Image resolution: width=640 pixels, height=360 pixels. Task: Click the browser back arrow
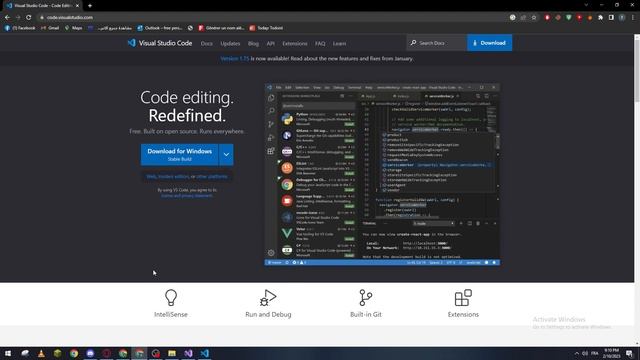[x=7, y=18]
